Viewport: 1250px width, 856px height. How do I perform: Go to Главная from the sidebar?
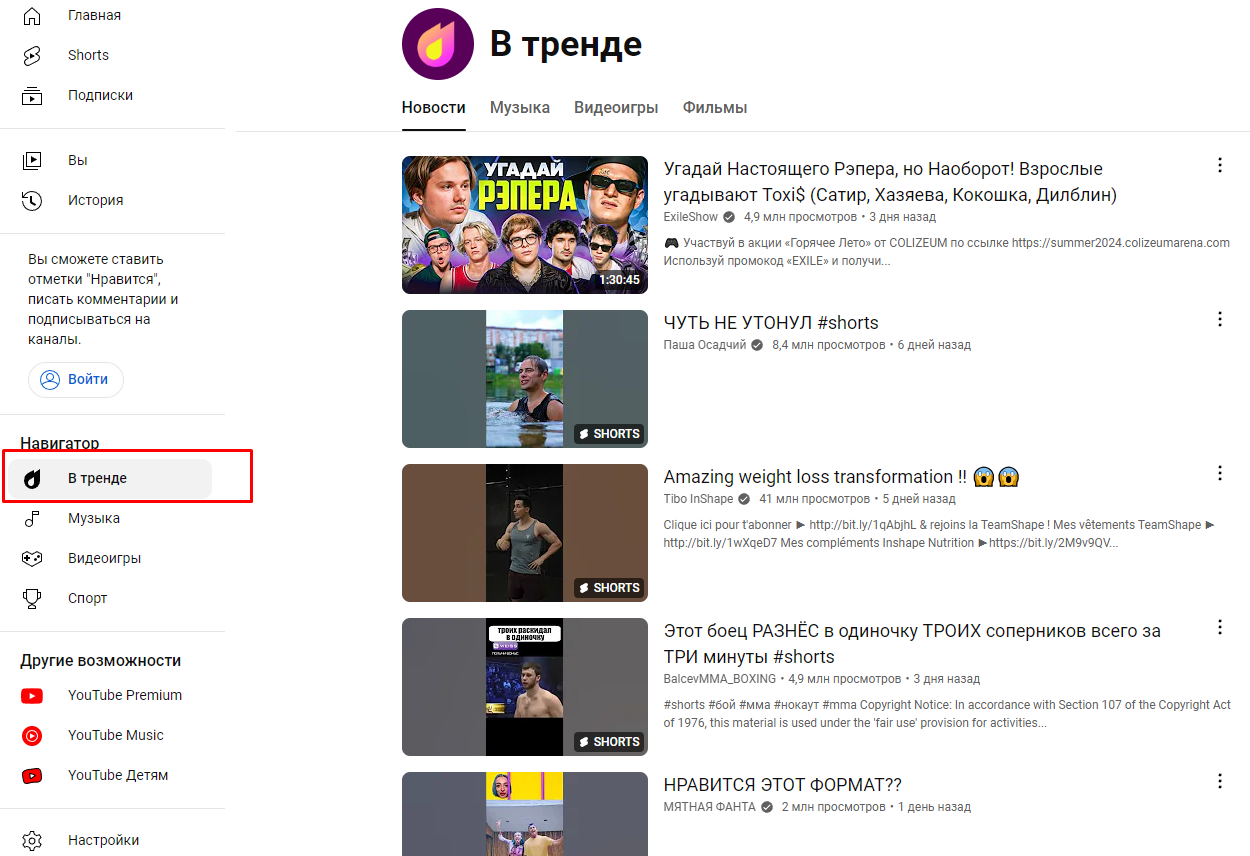pos(93,15)
